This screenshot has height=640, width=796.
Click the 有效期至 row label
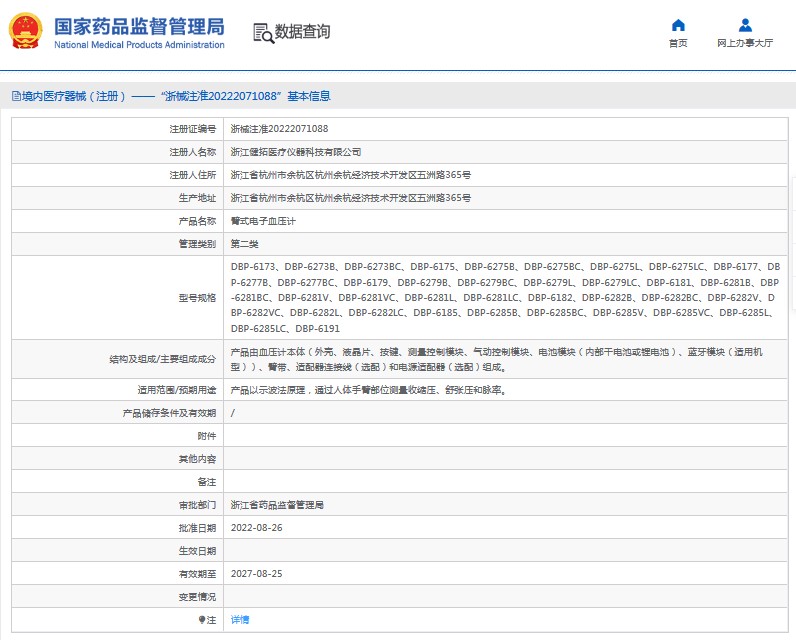[x=197, y=574]
